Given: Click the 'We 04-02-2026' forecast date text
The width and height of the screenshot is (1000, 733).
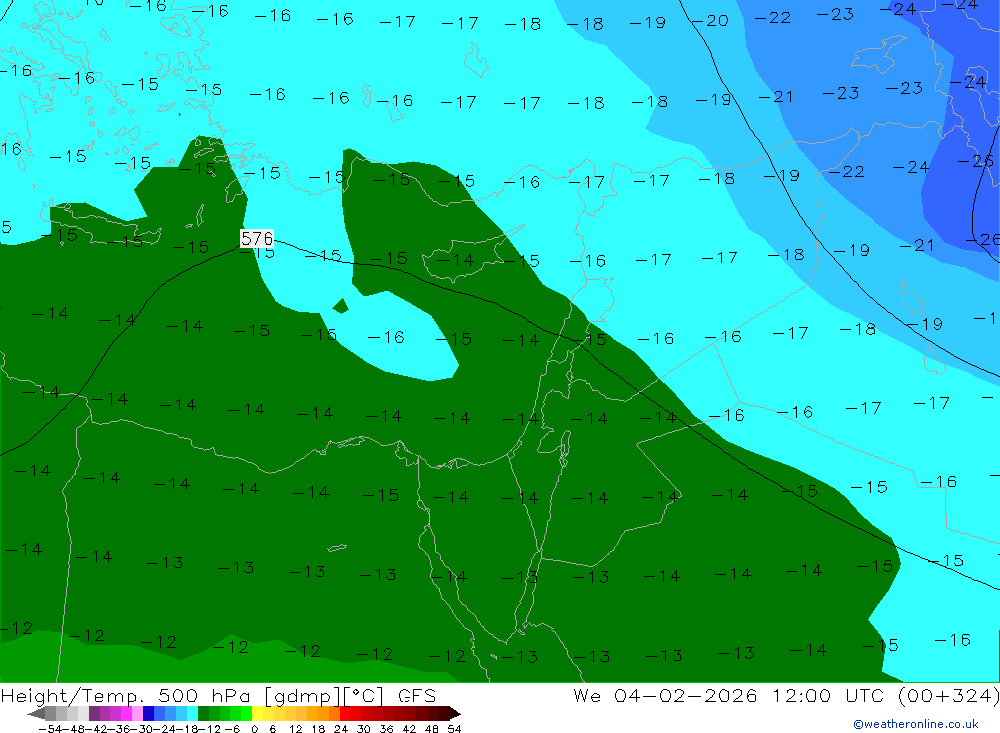Looking at the screenshot, I should pos(665,695).
